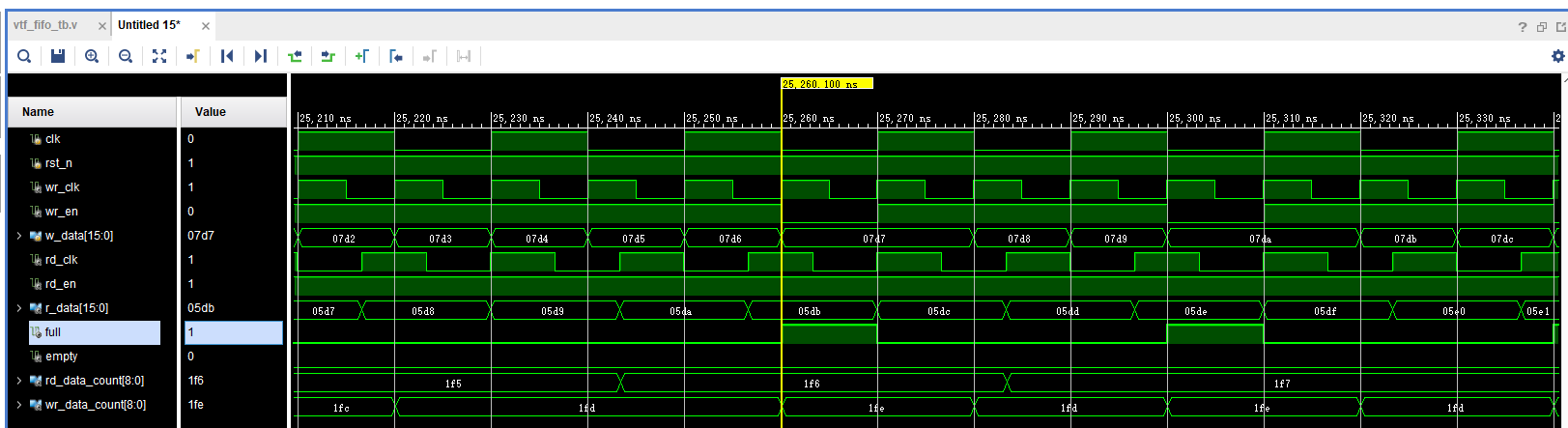Select the r_data[15:0] signal name
The width and height of the screenshot is (1568, 428).
[76, 308]
